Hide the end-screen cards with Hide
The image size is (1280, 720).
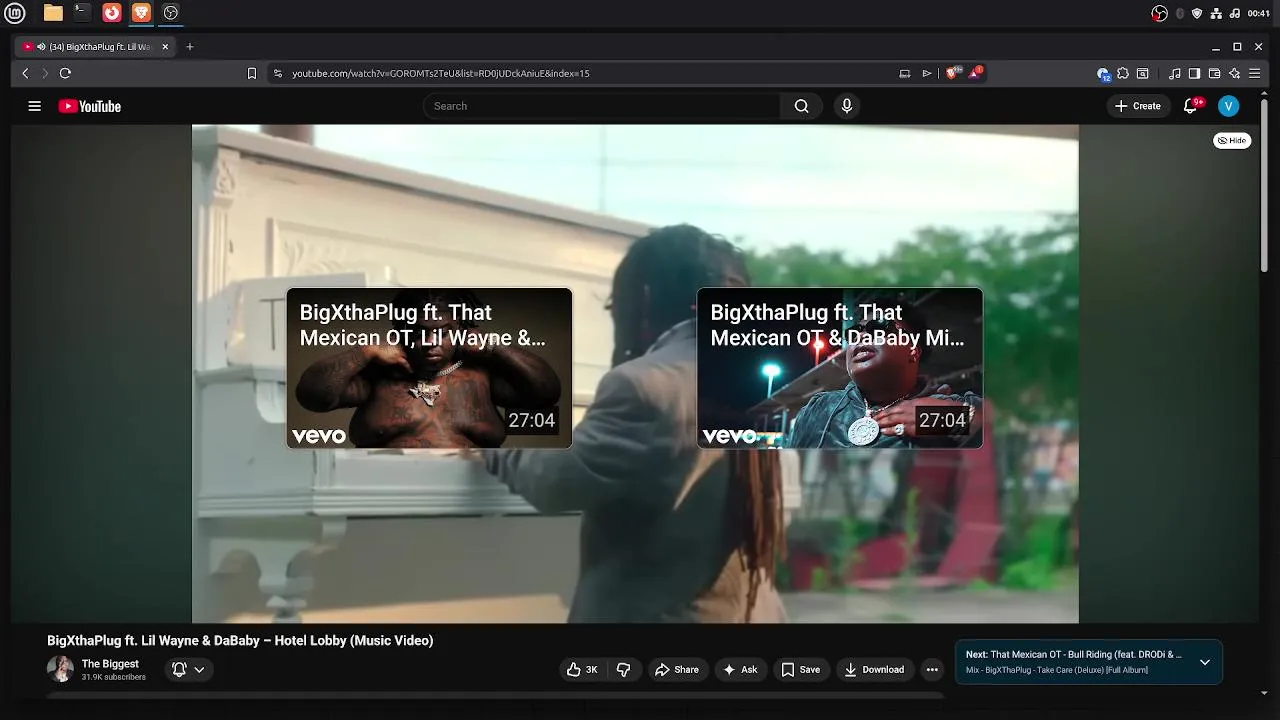pos(1232,141)
